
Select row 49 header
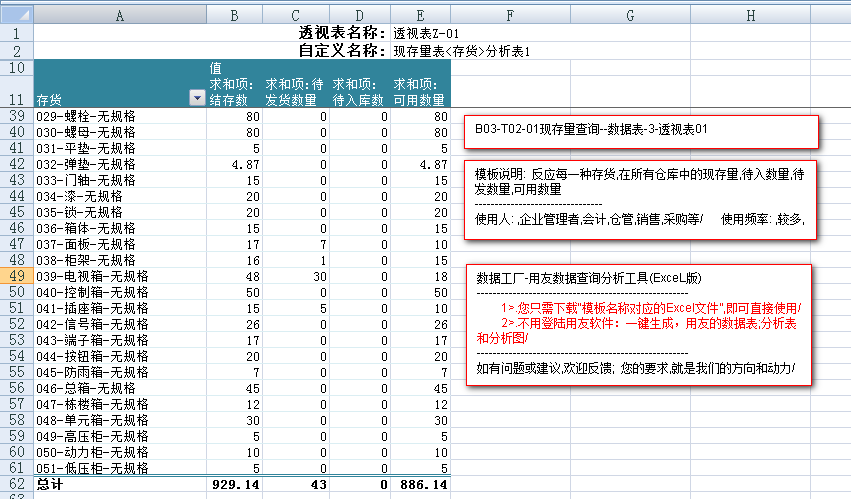click(x=16, y=275)
